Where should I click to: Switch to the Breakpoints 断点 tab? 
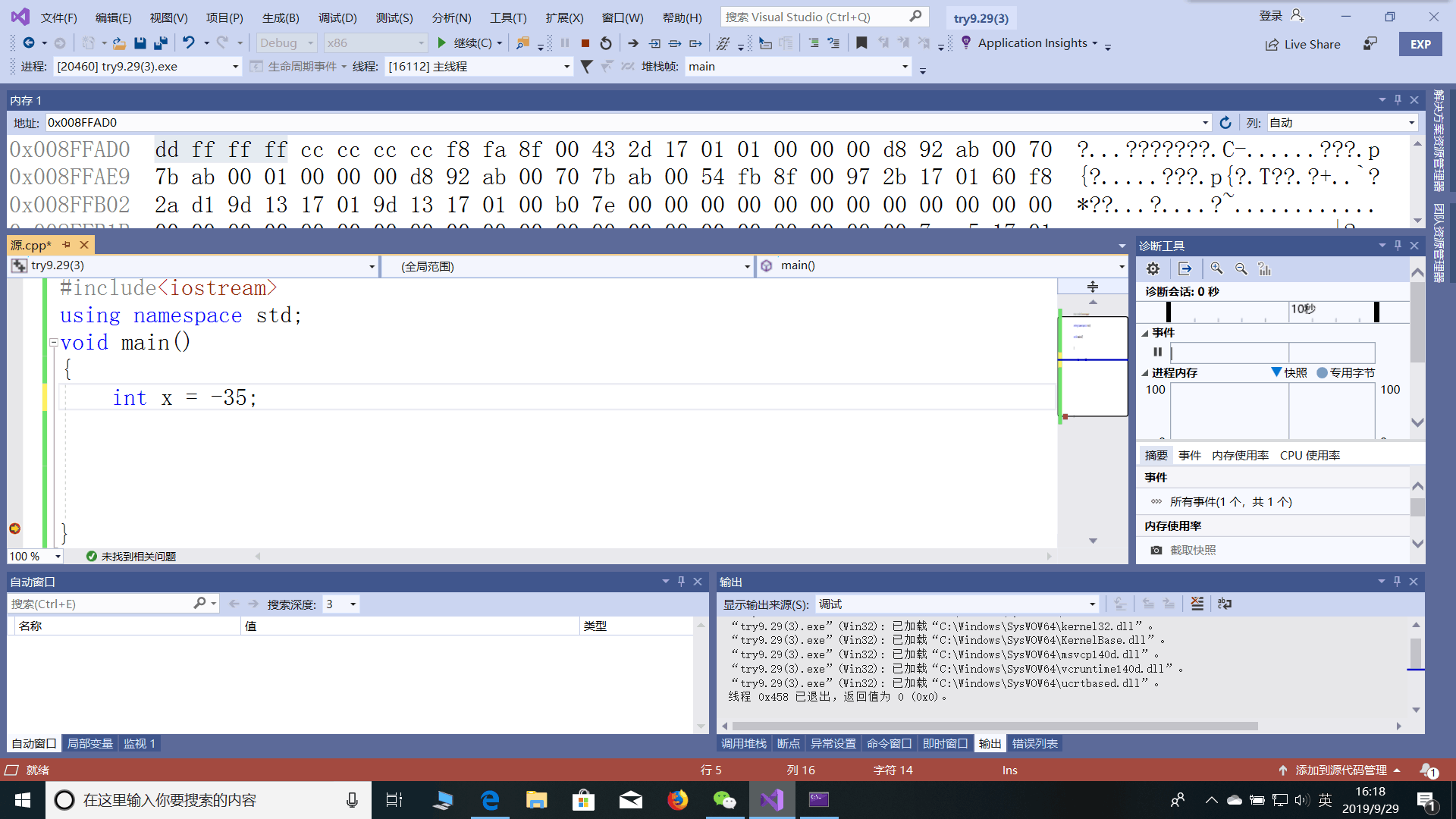coord(789,744)
